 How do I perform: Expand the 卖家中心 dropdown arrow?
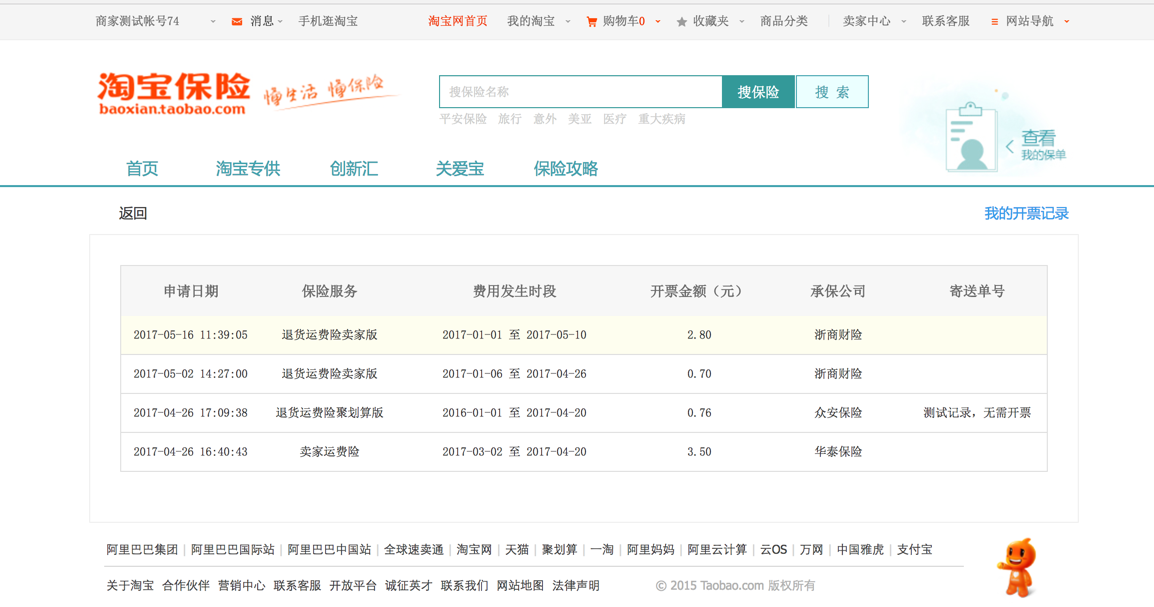click(x=904, y=21)
